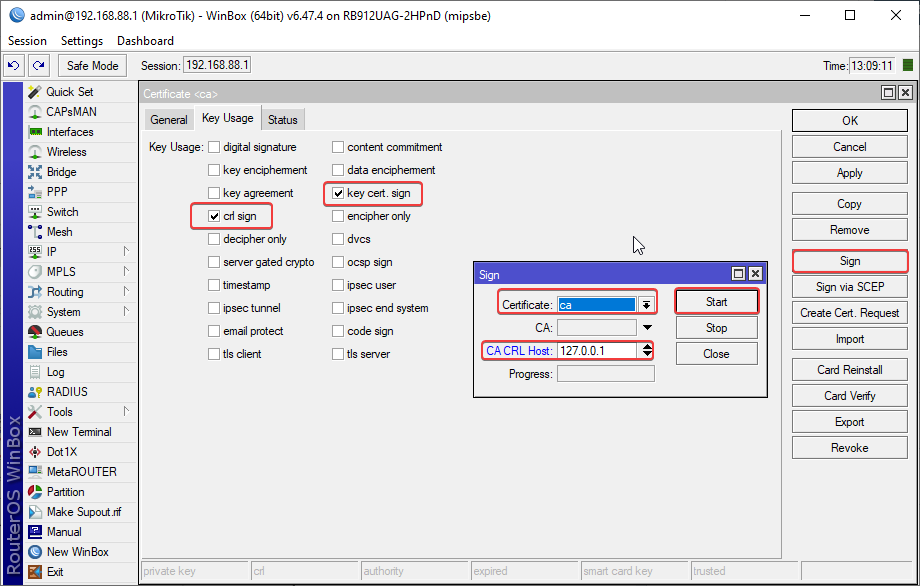Uncheck crl sign checkbox
The width and height of the screenshot is (920, 586).
coord(214,216)
